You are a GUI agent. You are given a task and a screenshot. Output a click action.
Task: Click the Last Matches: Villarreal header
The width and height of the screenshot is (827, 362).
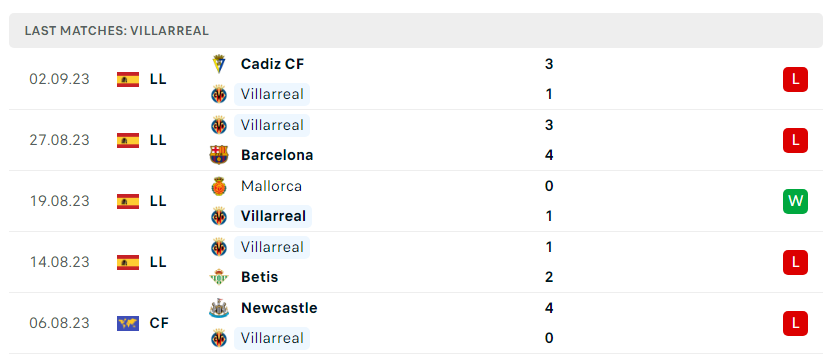(x=117, y=31)
